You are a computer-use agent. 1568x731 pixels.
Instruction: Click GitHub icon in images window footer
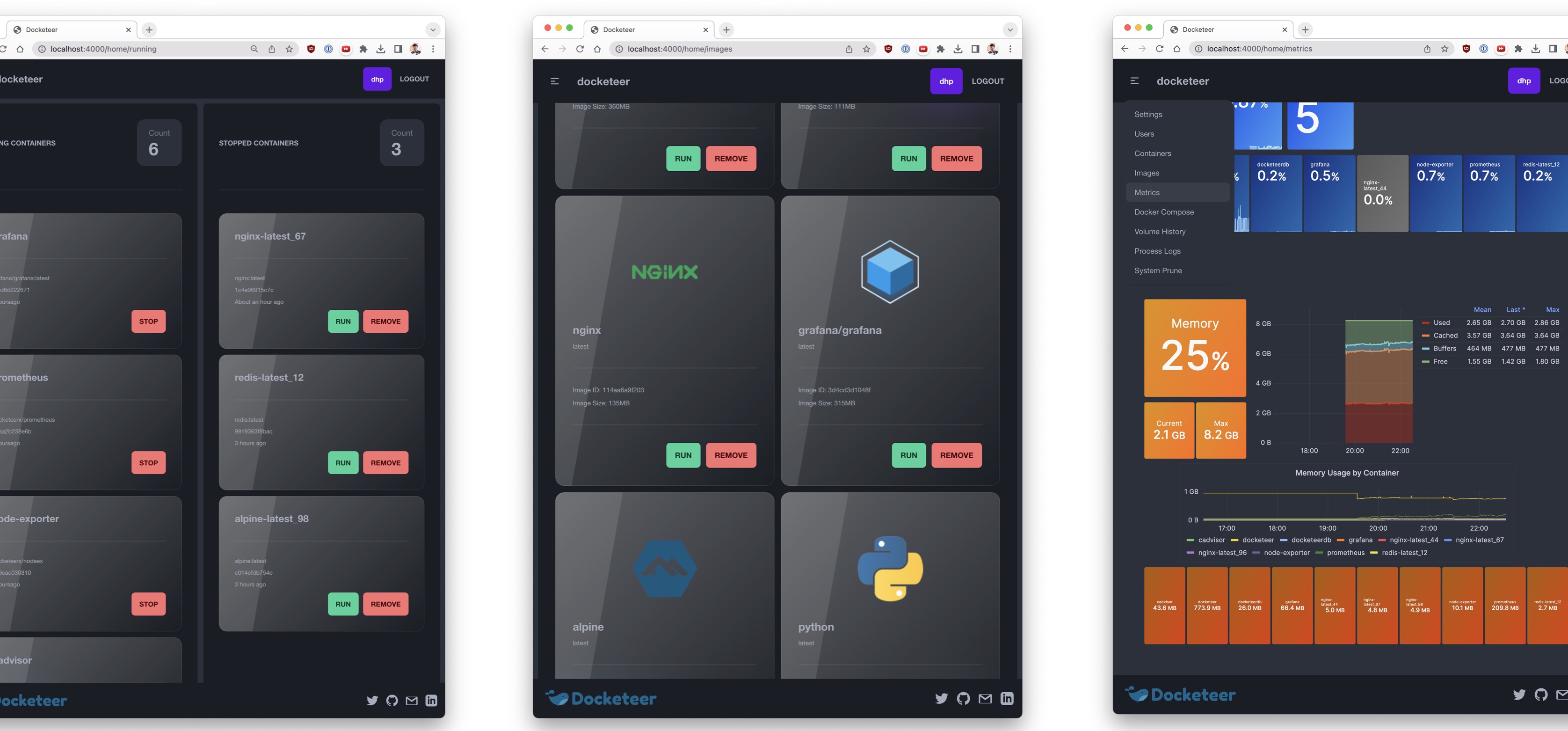coord(963,699)
